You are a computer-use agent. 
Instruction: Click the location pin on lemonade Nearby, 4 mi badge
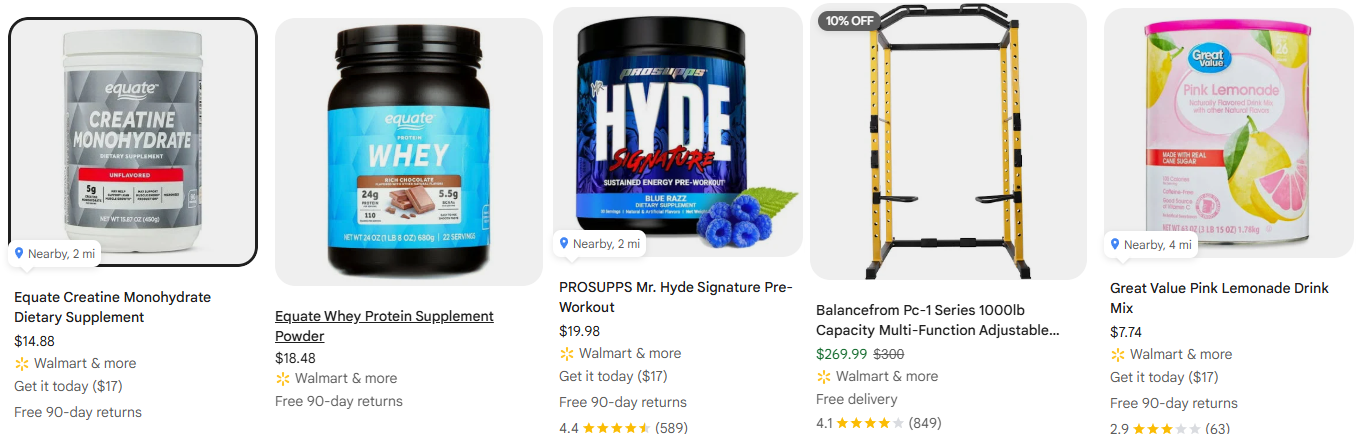pyautogui.click(x=1115, y=244)
